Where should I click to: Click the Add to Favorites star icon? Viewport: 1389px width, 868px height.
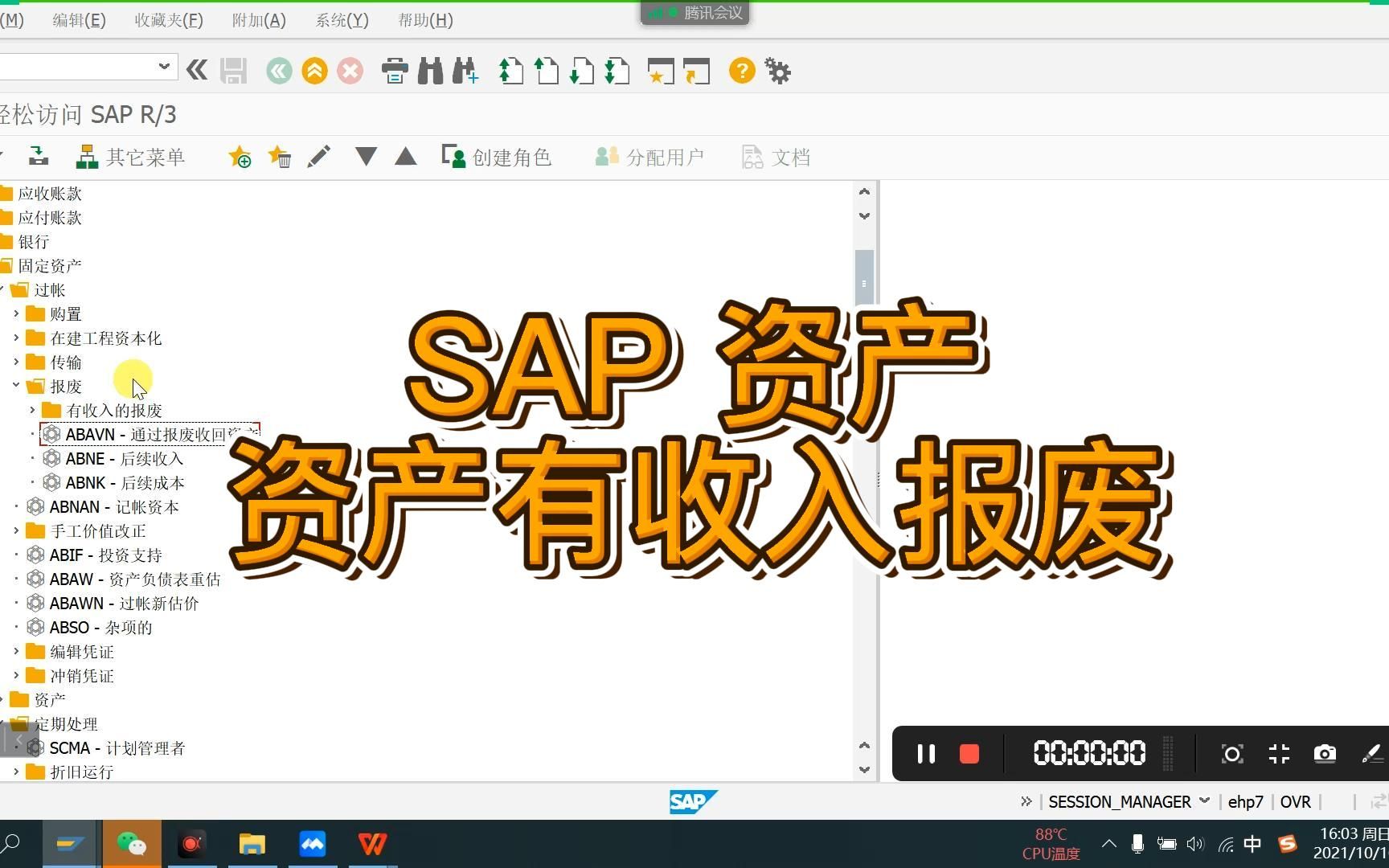tap(240, 157)
